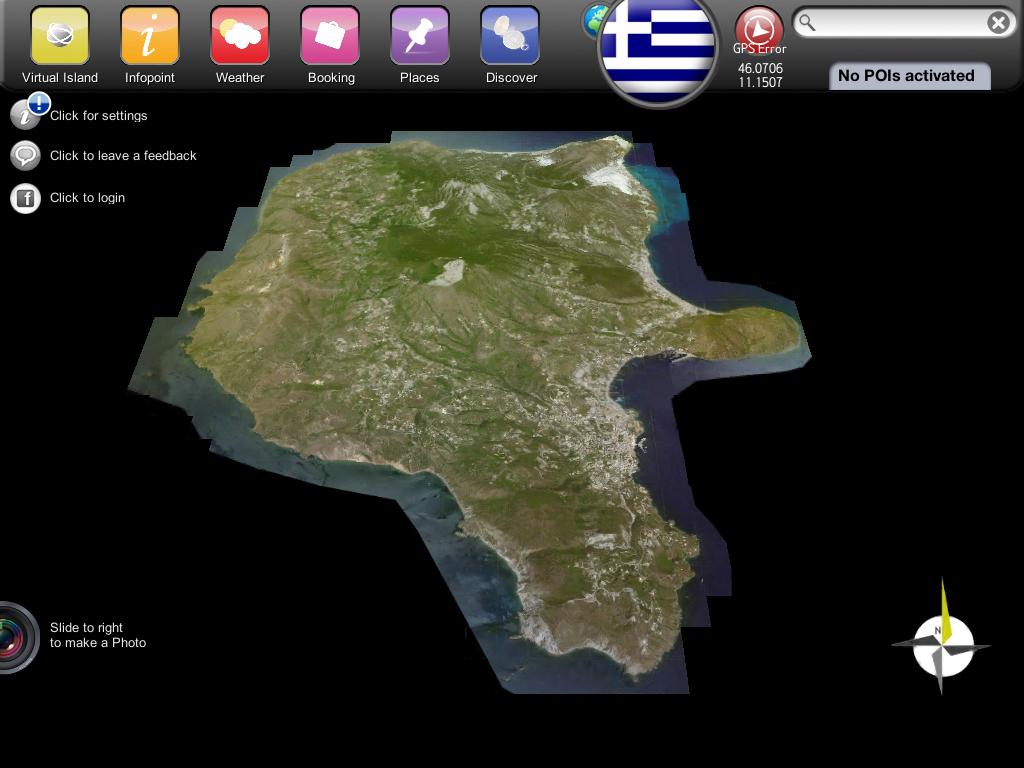Click the magnifying glass search icon
Screen dimensions: 1024x768
point(807,23)
